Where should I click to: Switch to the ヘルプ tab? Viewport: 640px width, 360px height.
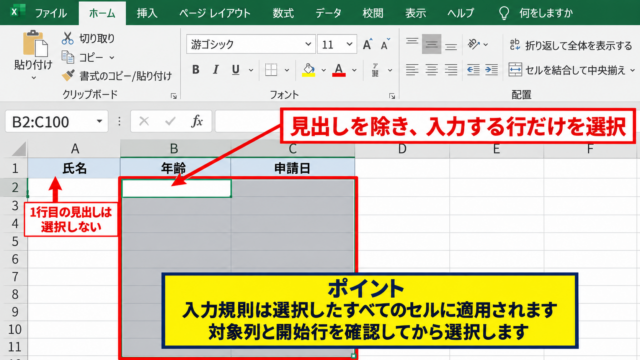coord(460,13)
